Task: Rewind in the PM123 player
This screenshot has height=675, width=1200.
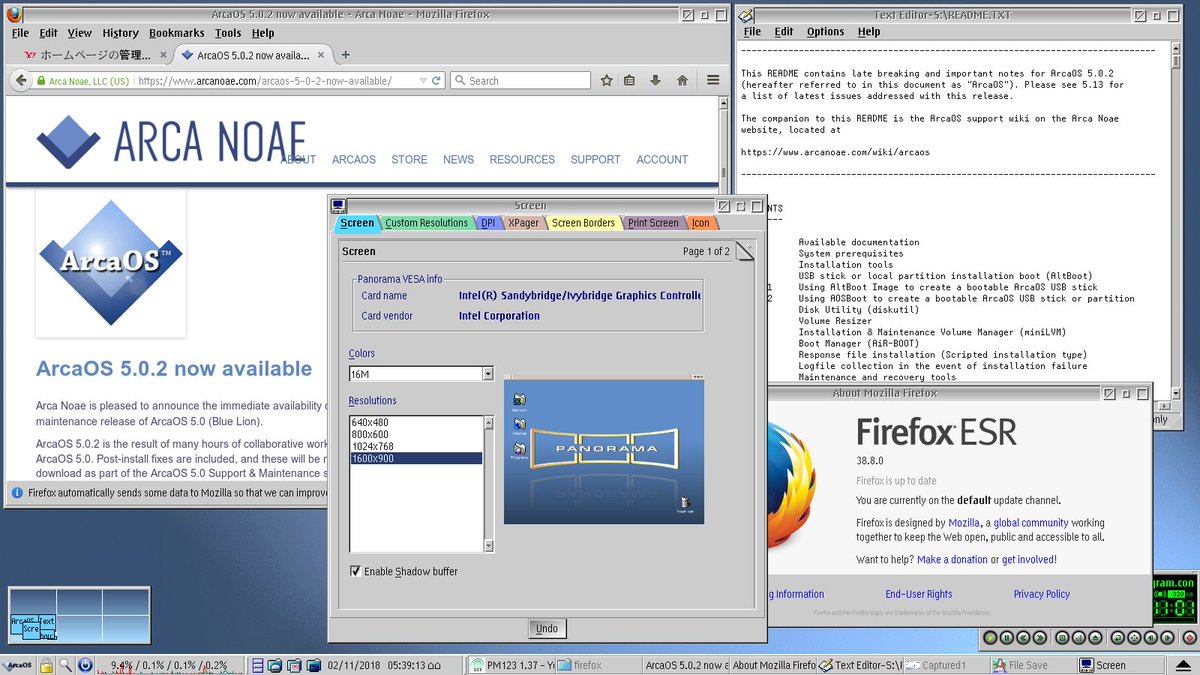Action: pos(1023,636)
